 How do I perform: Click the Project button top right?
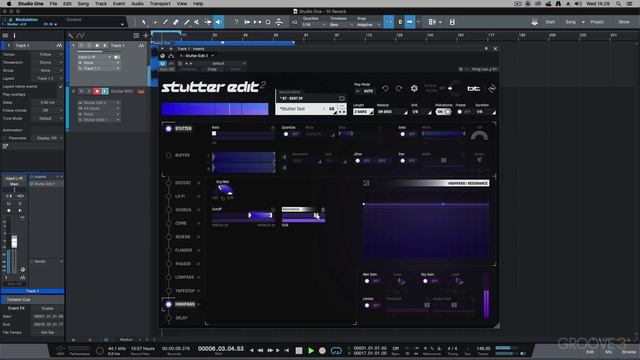tap(597, 22)
